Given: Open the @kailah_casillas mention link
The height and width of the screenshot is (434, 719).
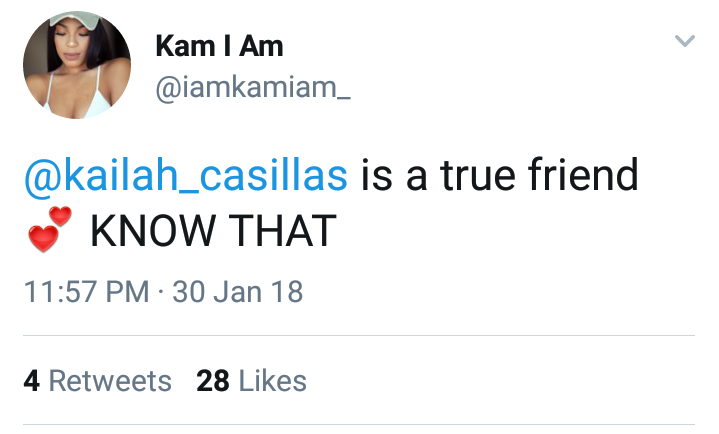Looking at the screenshot, I should 186,176.
